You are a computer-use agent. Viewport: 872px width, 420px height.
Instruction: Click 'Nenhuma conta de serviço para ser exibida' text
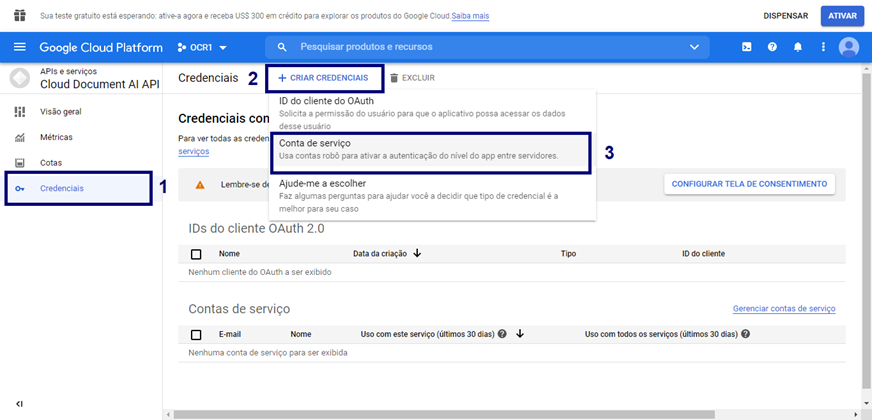pos(268,353)
